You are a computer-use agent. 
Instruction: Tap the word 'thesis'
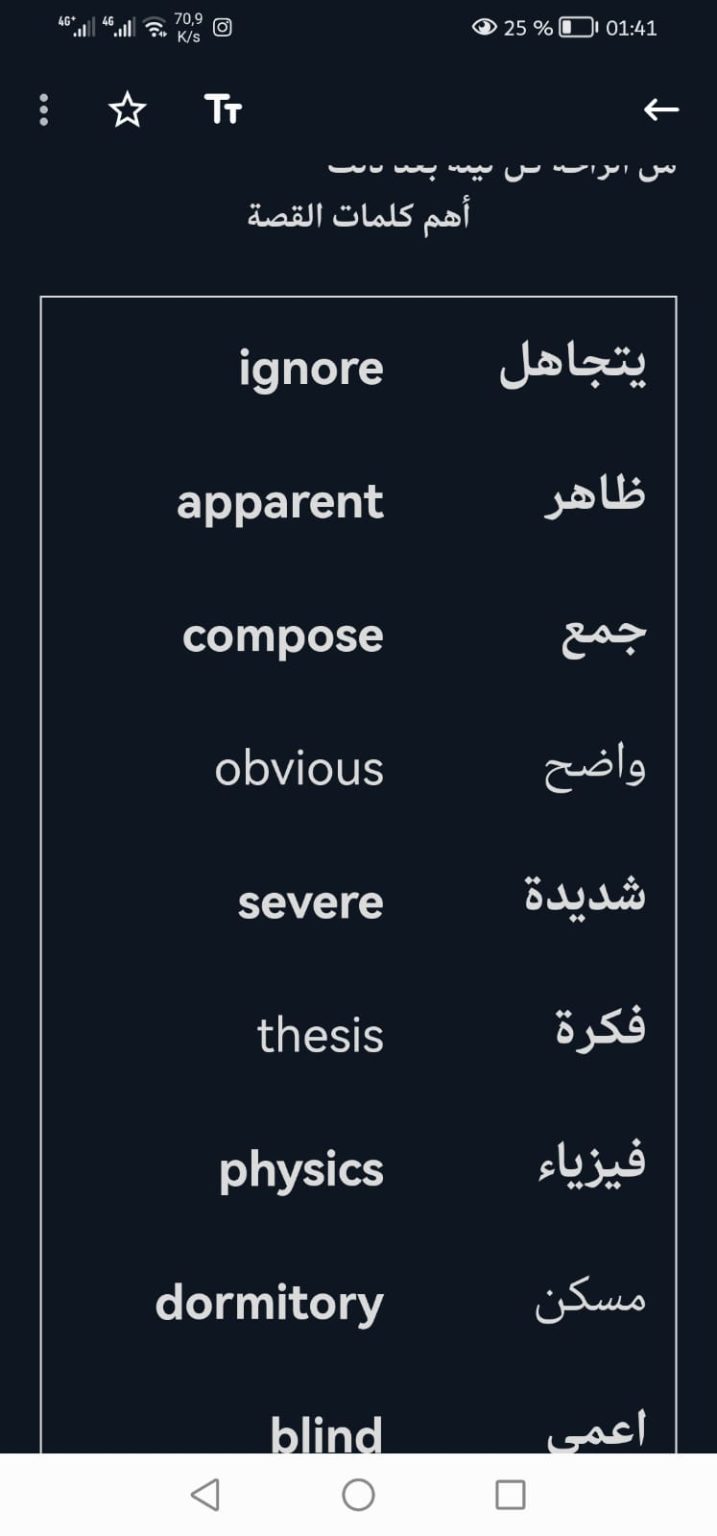pos(320,1035)
